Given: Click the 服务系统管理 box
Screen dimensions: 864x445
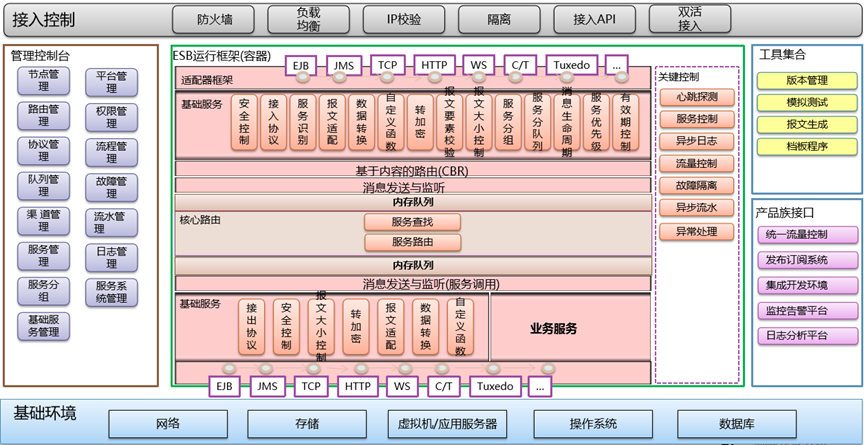Looking at the screenshot, I should [x=111, y=292].
